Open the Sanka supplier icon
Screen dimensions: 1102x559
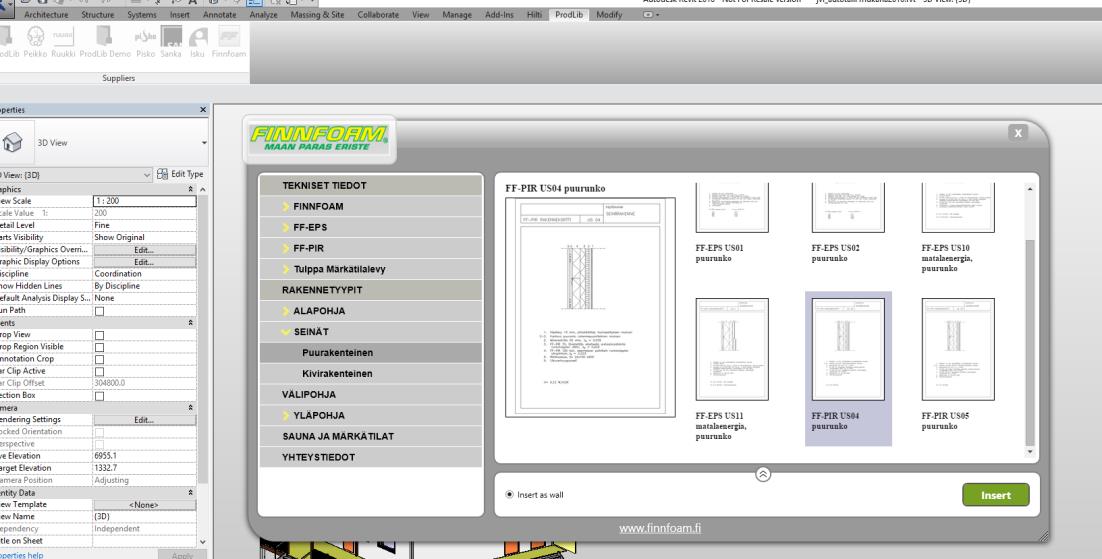[x=171, y=41]
